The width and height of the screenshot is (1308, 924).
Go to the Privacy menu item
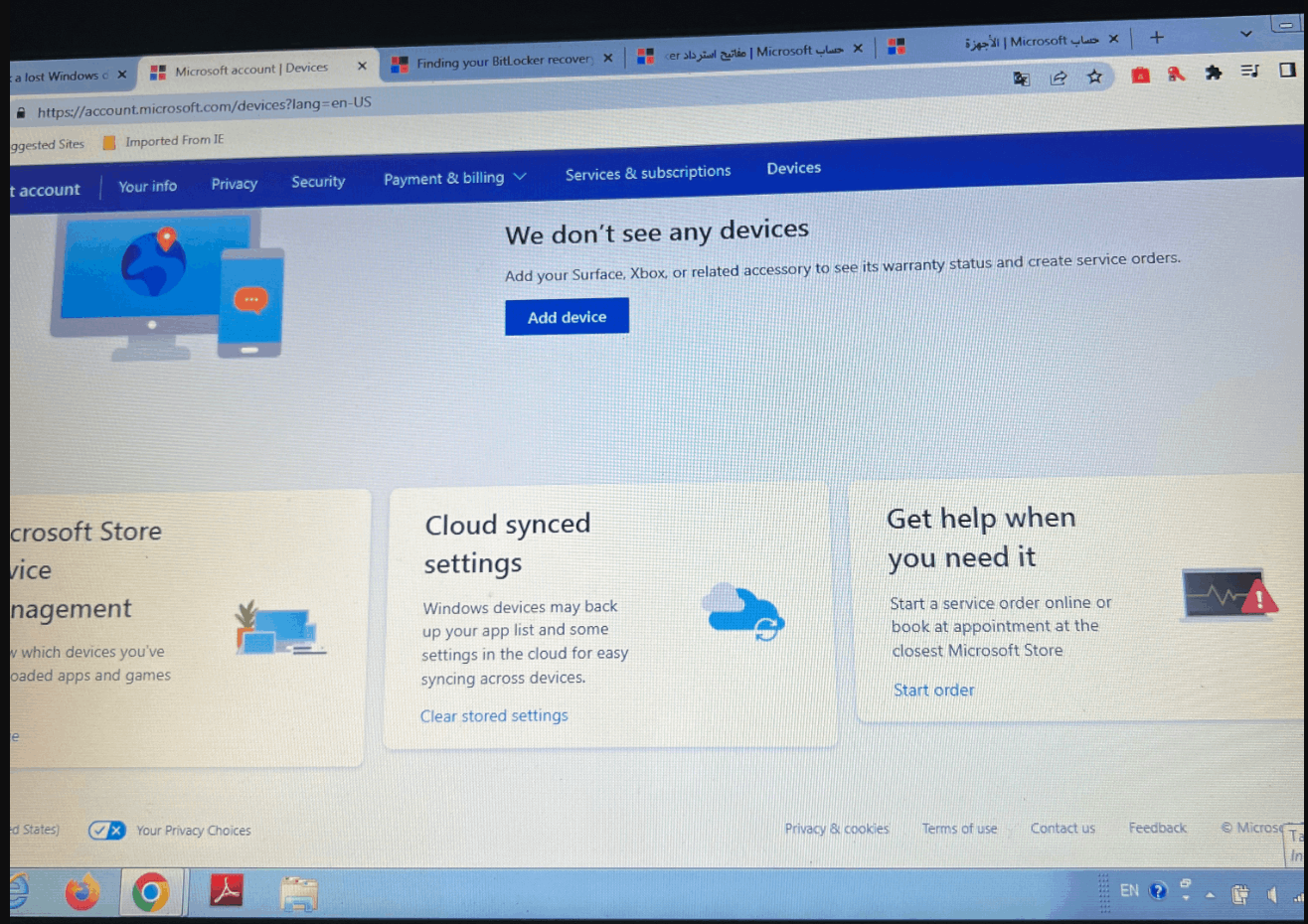coord(234,184)
